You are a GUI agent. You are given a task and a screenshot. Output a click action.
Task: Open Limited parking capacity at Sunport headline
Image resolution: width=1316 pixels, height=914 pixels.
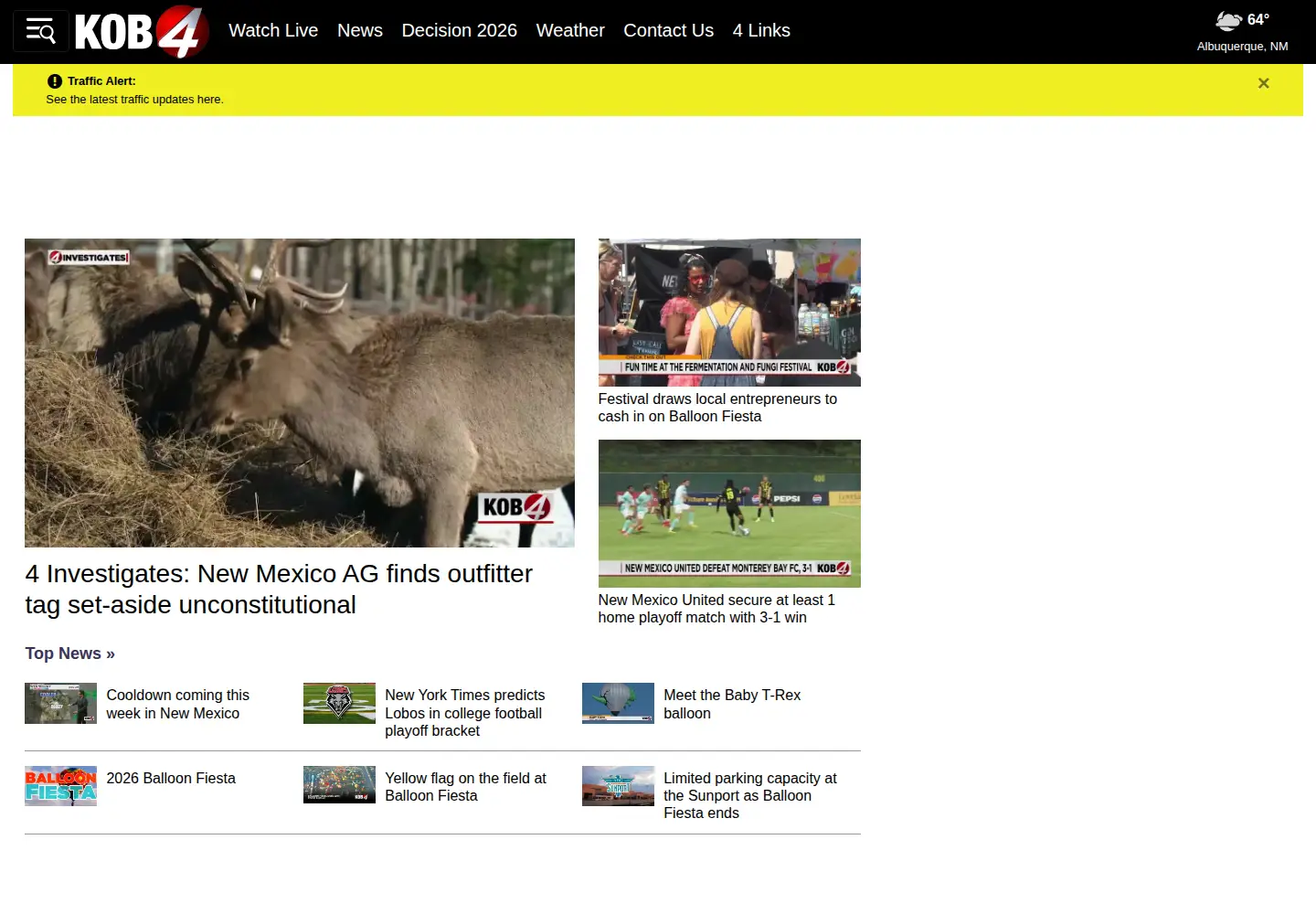point(750,795)
